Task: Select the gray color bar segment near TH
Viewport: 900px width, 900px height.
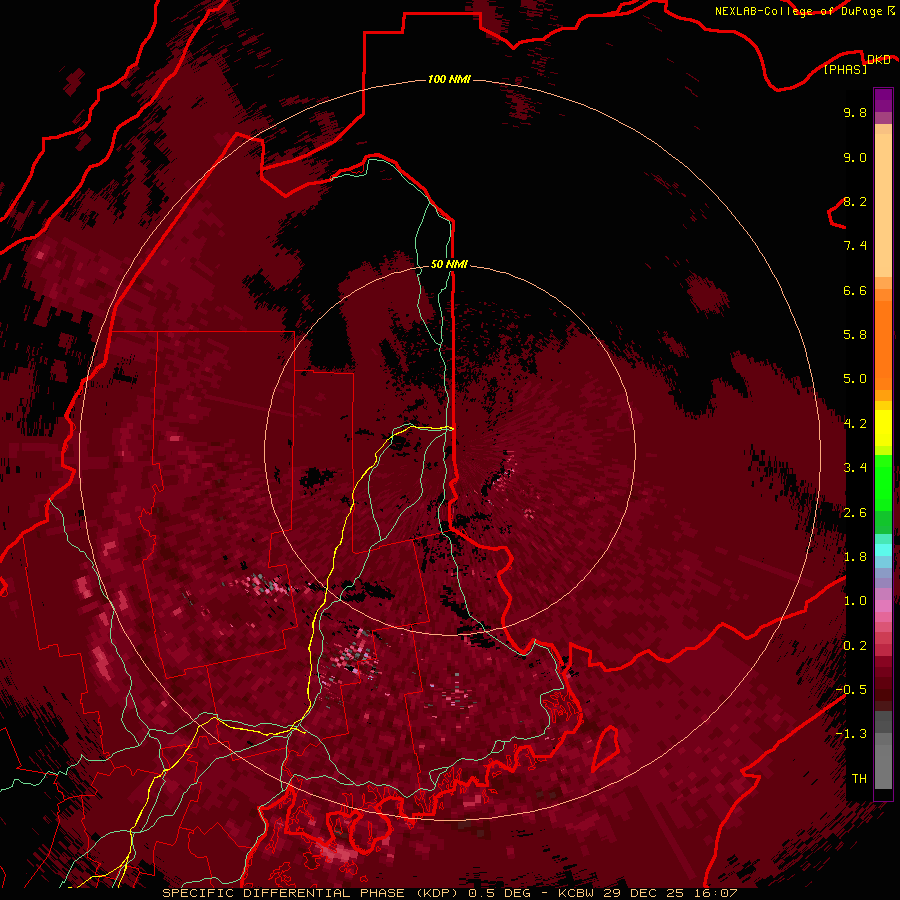Action: [883, 767]
